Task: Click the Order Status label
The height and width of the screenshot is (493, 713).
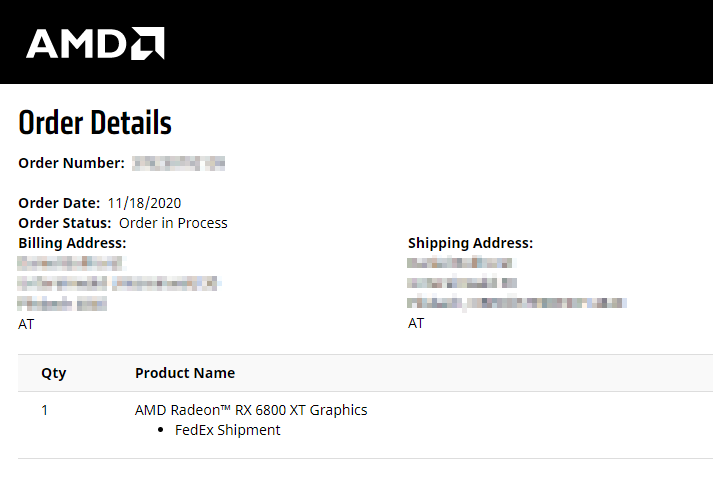Action: 65,223
